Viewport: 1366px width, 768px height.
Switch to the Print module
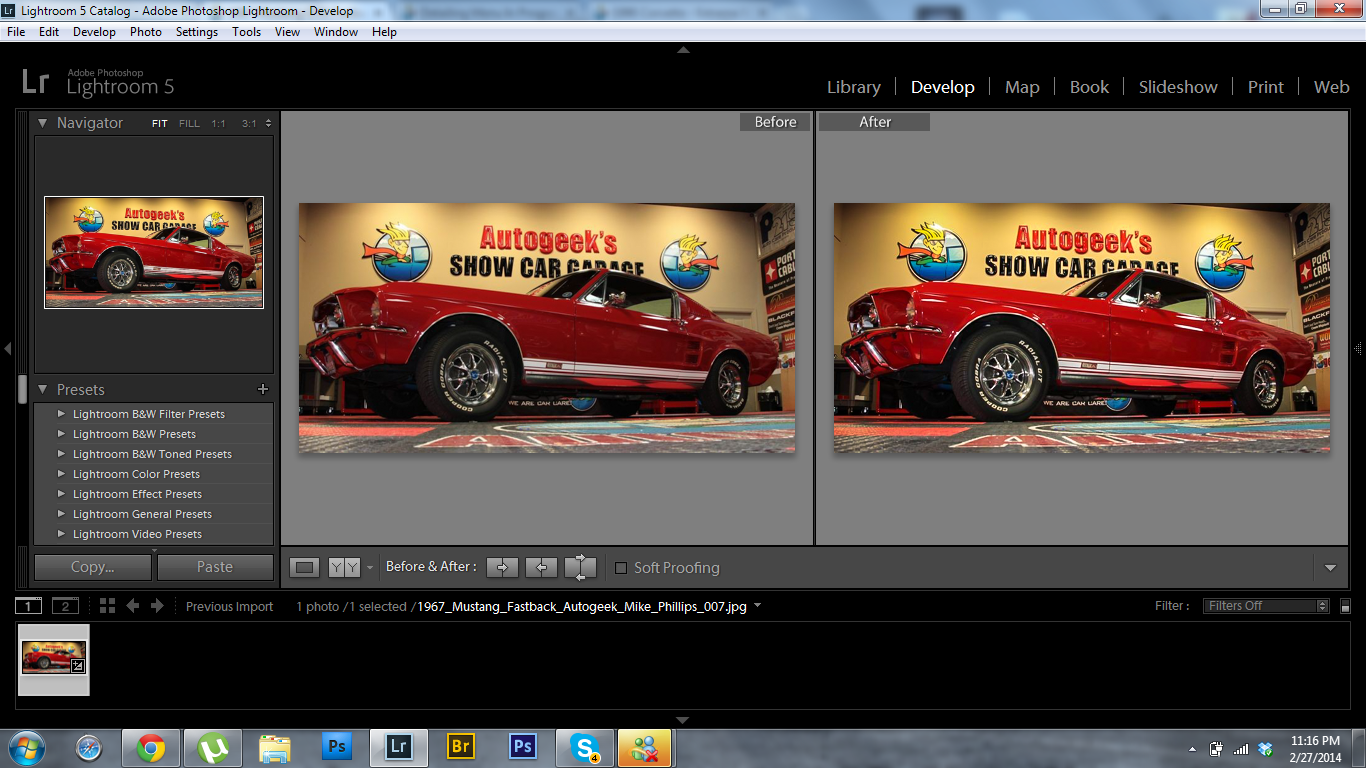[x=1265, y=87]
